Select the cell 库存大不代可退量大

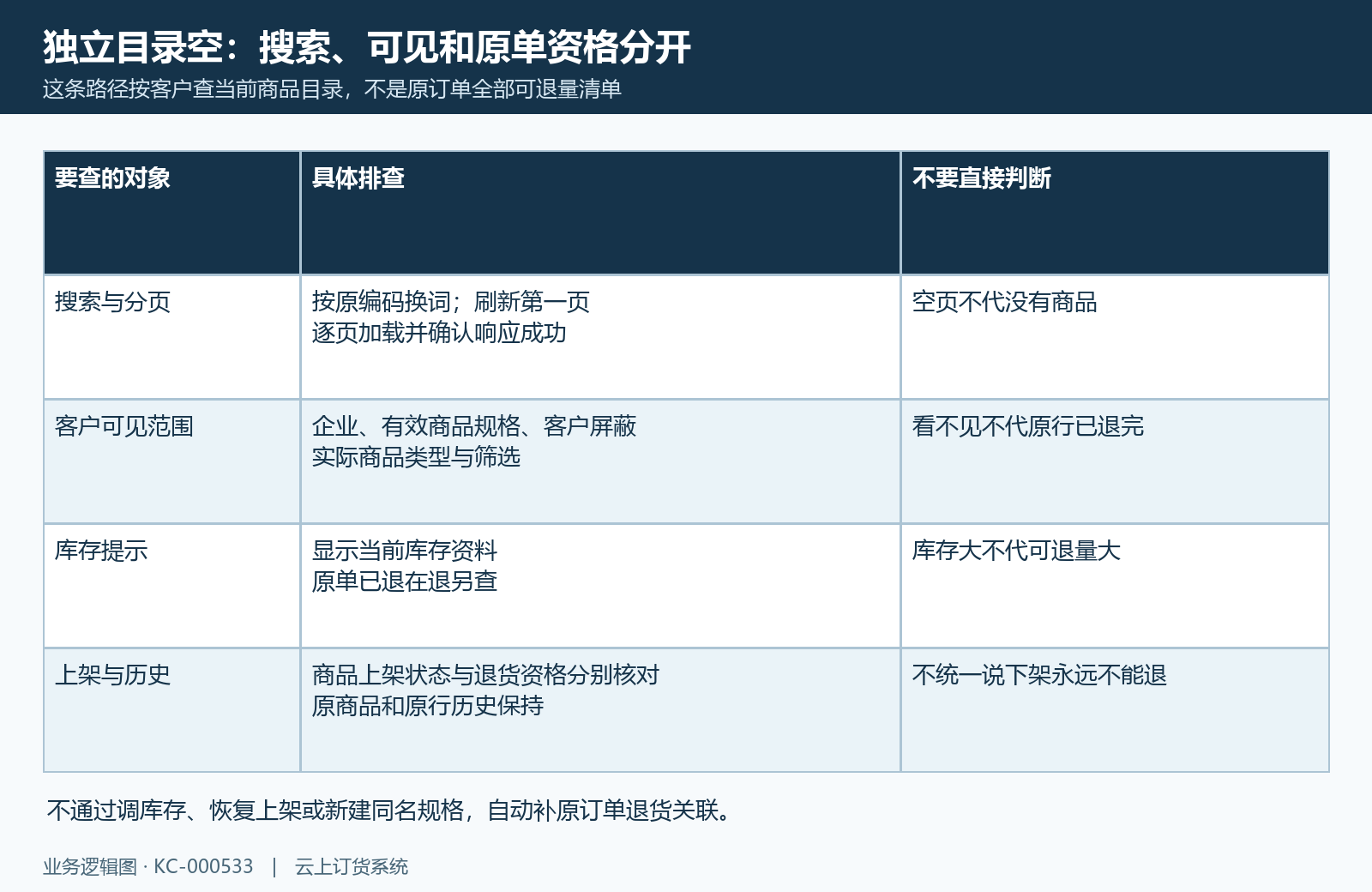click(x=1115, y=586)
